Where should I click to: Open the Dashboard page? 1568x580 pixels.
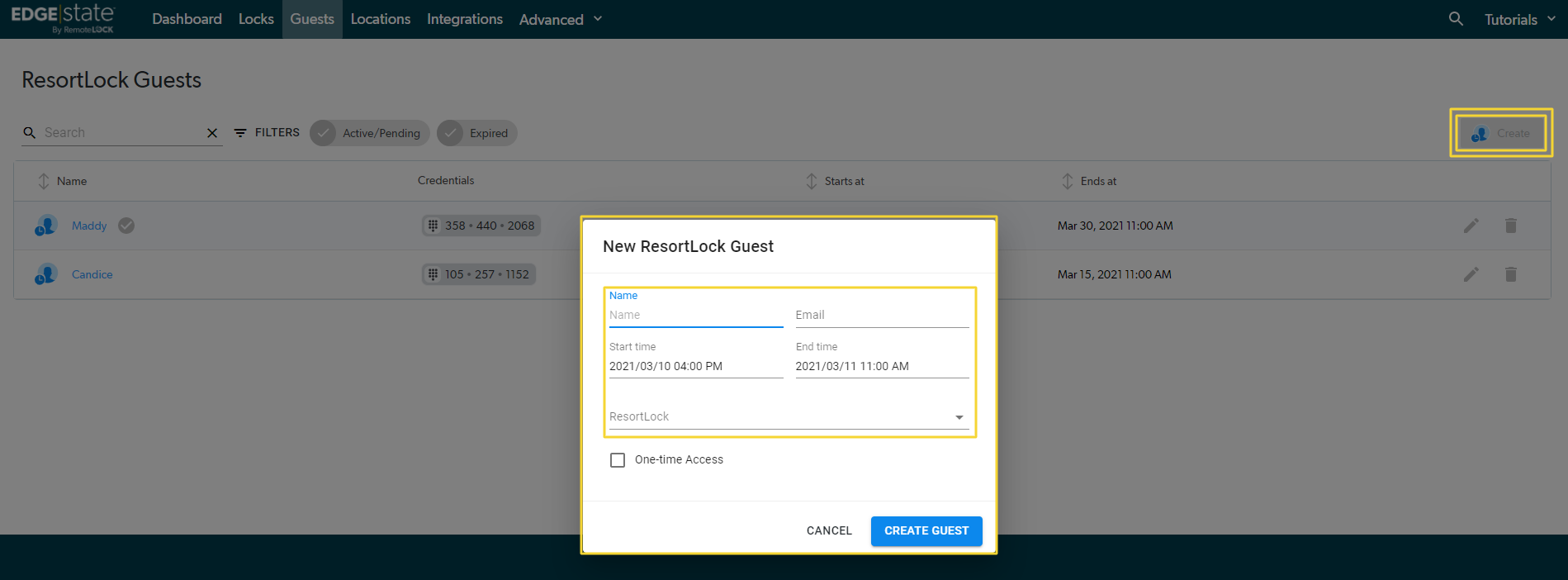pyautogui.click(x=187, y=19)
